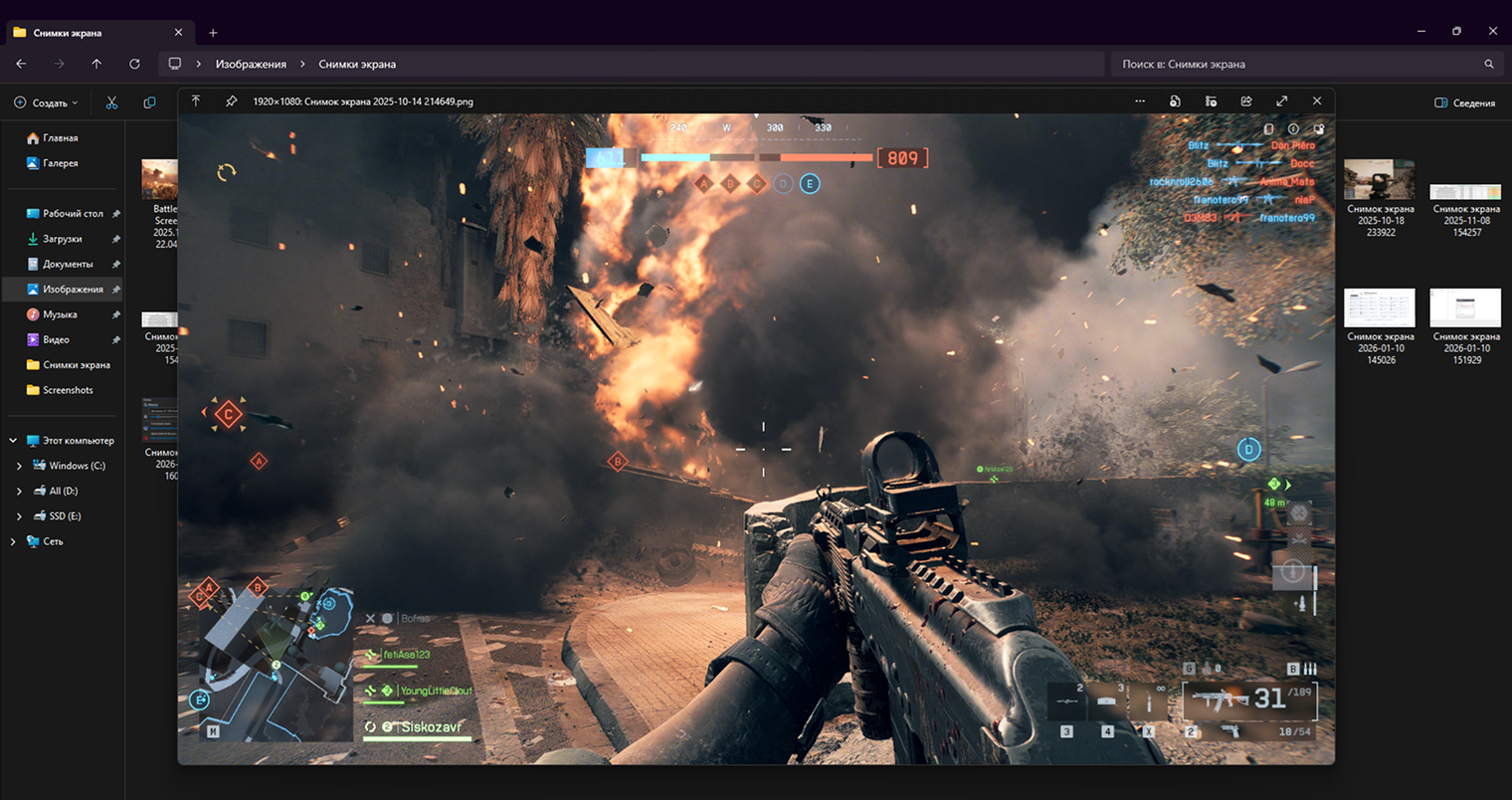Open the Создать dropdown menu
Image resolution: width=1512 pixels, height=800 pixels.
pyautogui.click(x=46, y=102)
